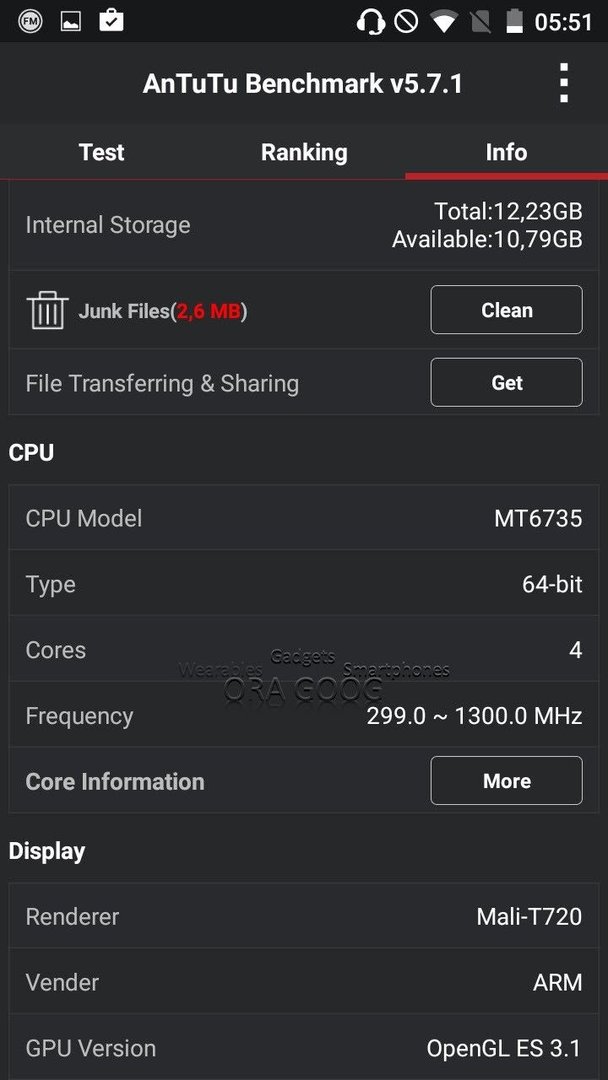Tap the do-not-disturb circle icon
The height and width of the screenshot is (1080, 608).
(x=406, y=21)
